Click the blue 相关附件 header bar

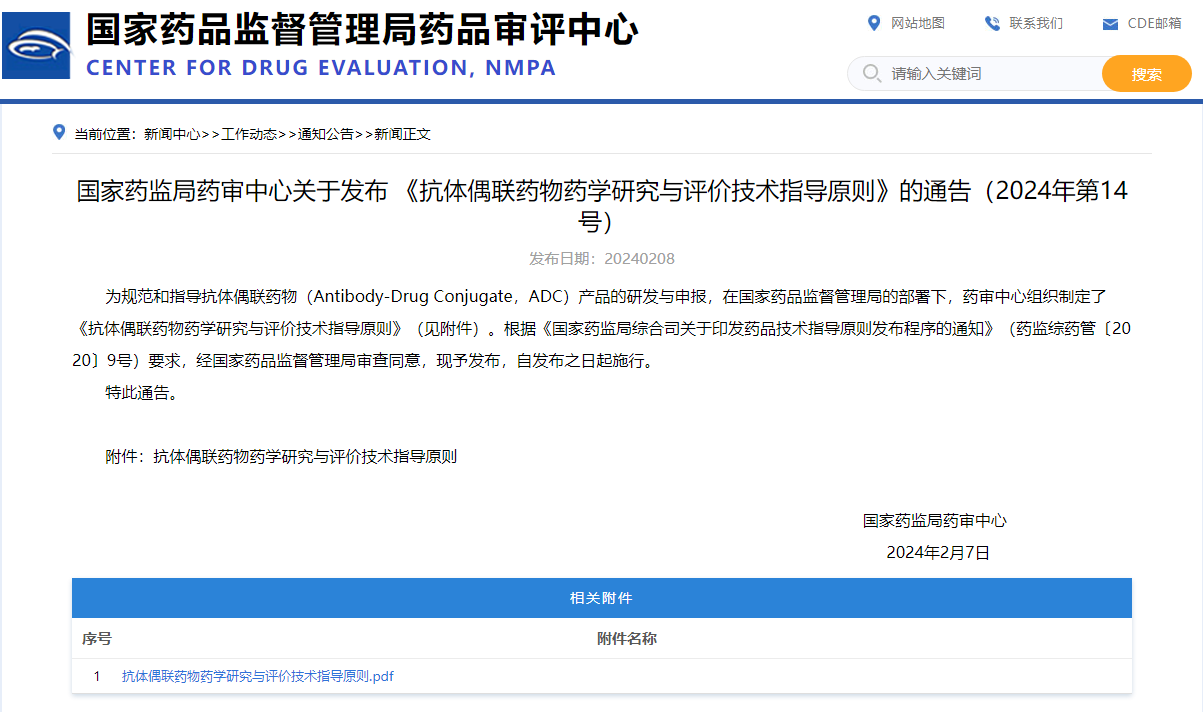pos(601,598)
